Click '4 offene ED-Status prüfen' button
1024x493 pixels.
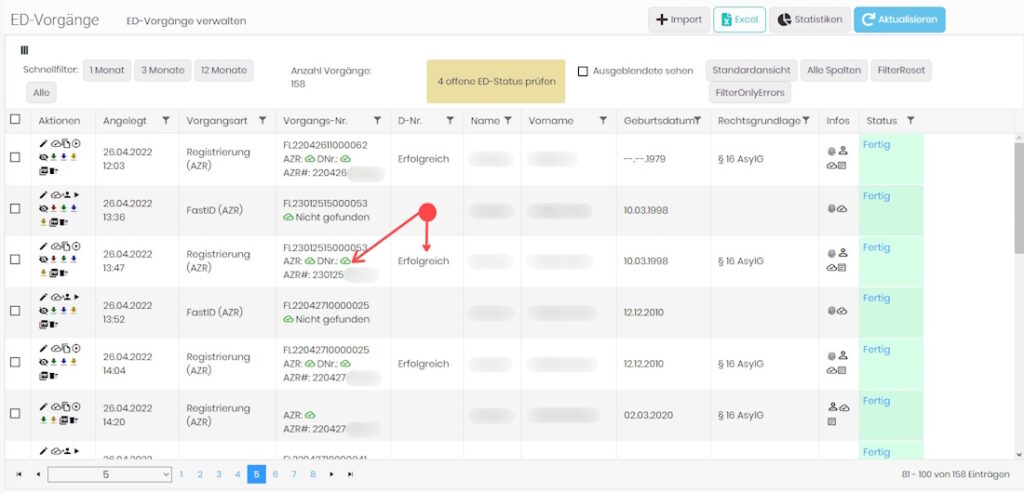coord(495,80)
